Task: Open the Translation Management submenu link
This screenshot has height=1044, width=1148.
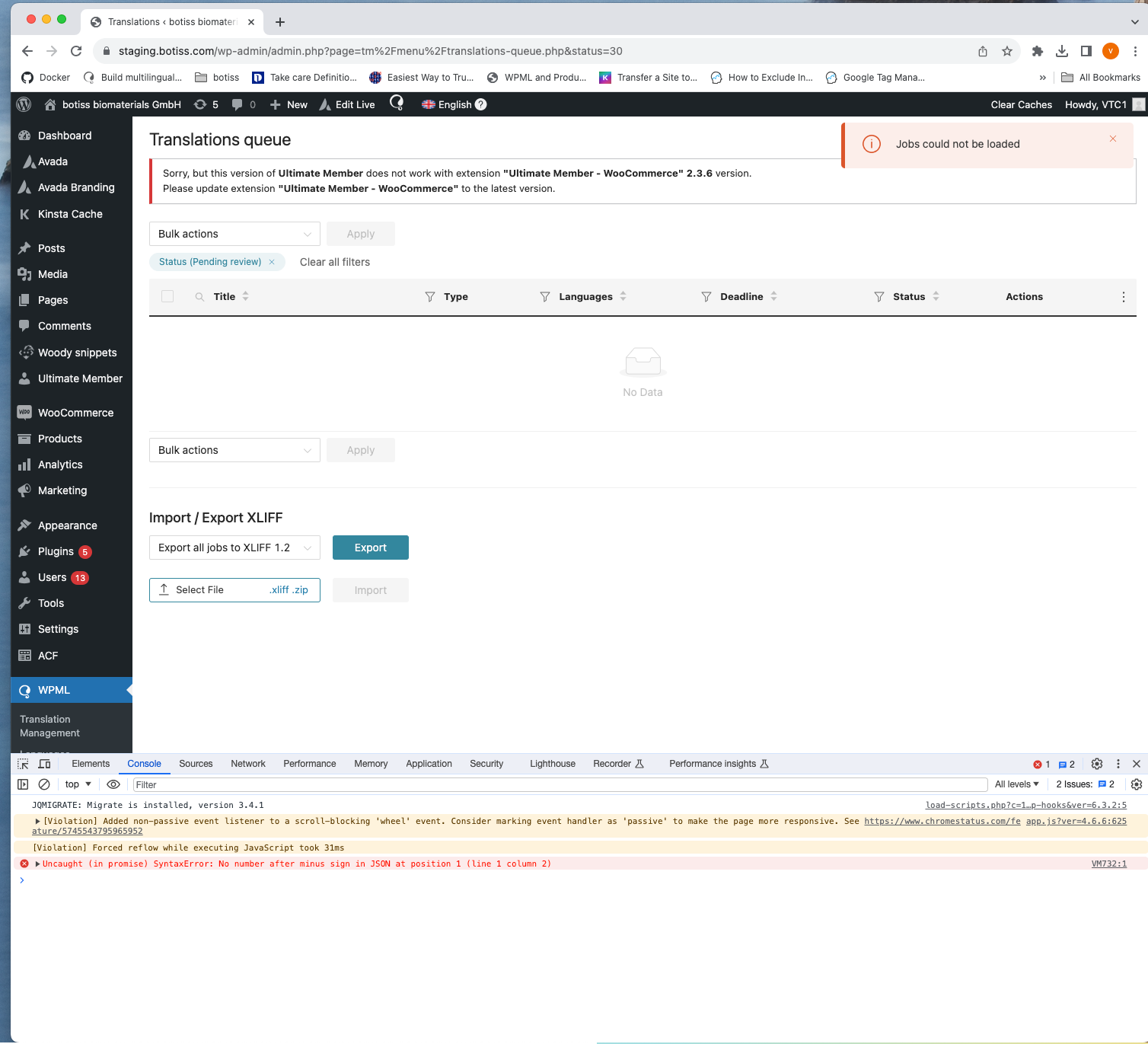Action: 49,726
